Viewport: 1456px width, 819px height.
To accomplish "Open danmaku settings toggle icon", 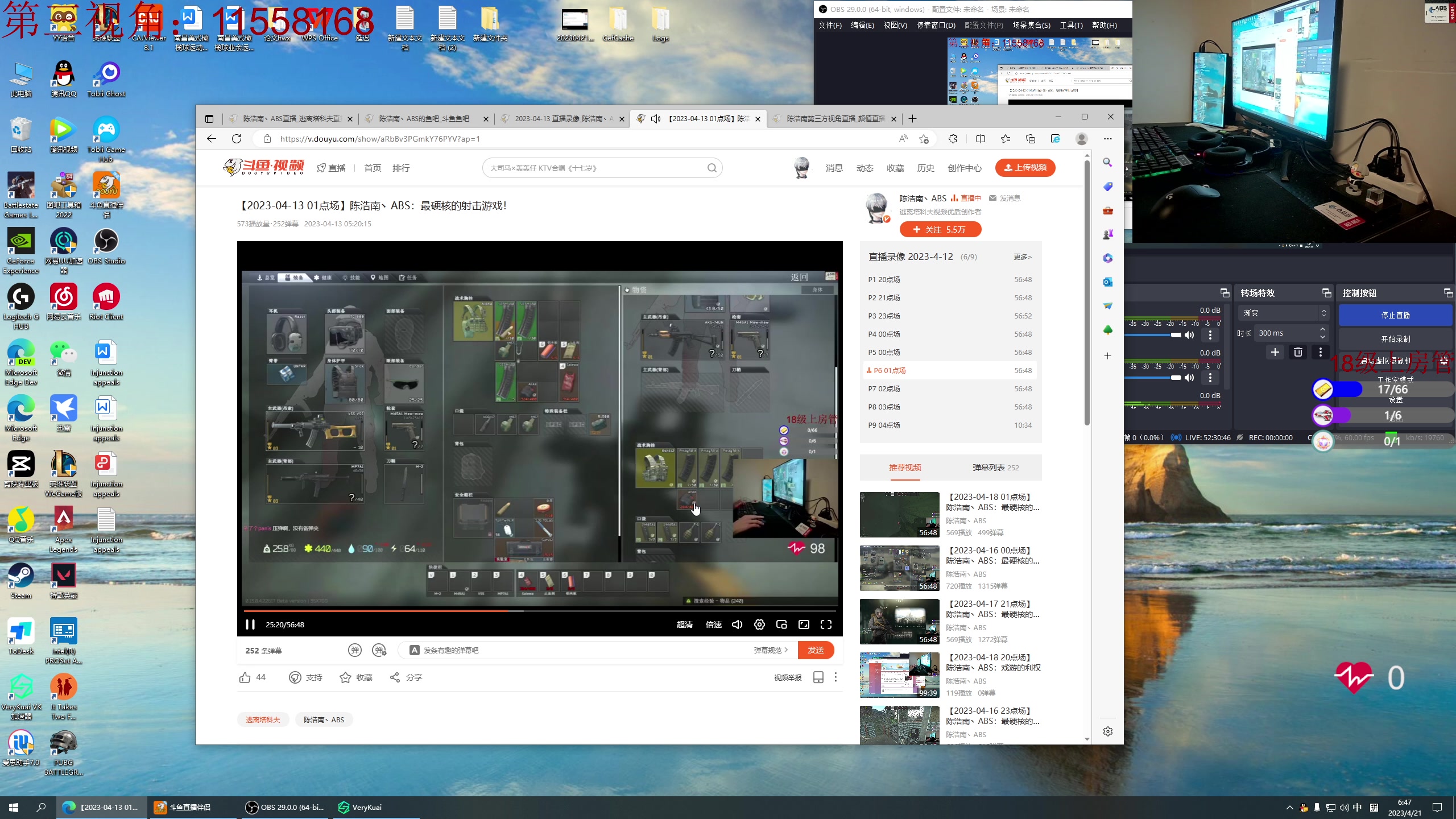I will pyautogui.click(x=379, y=650).
